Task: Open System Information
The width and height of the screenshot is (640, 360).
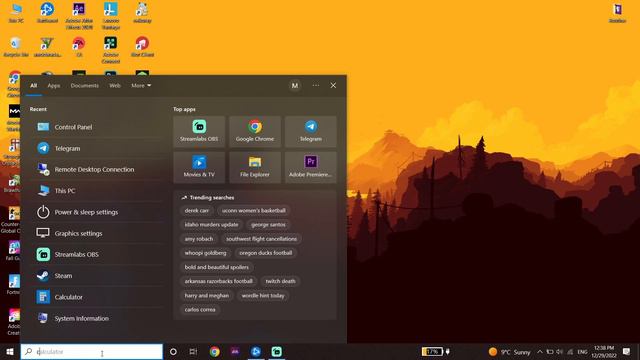Action: pyautogui.click(x=97, y=318)
